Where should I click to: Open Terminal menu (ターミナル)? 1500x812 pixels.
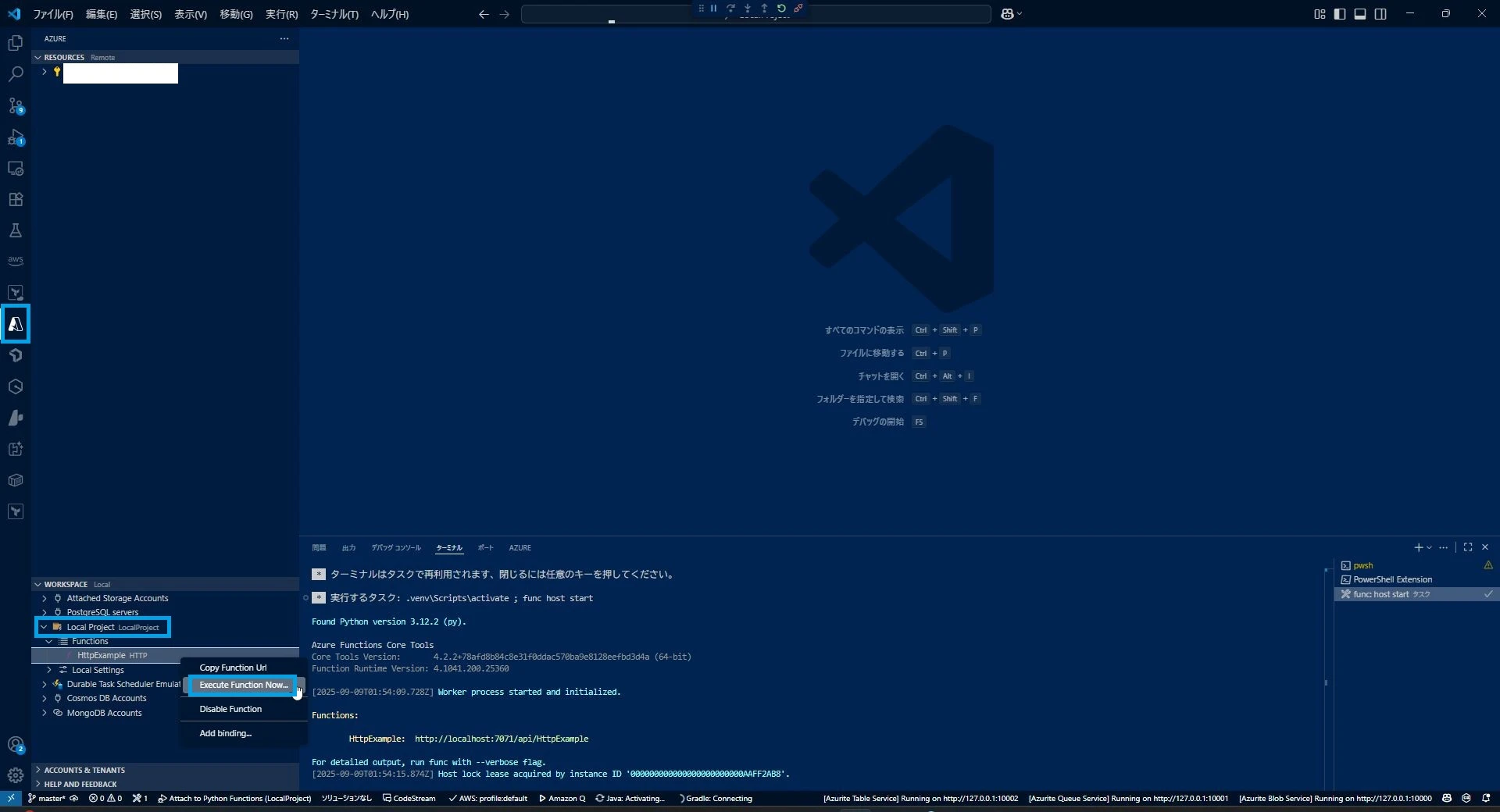coord(334,14)
